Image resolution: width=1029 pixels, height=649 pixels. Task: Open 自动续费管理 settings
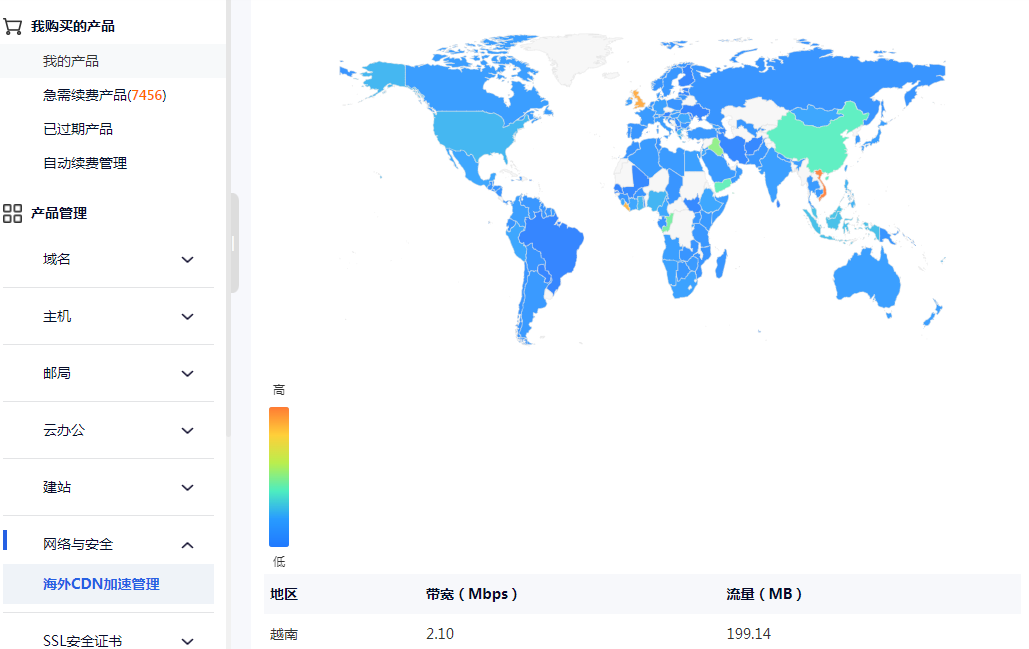pyautogui.click(x=85, y=163)
